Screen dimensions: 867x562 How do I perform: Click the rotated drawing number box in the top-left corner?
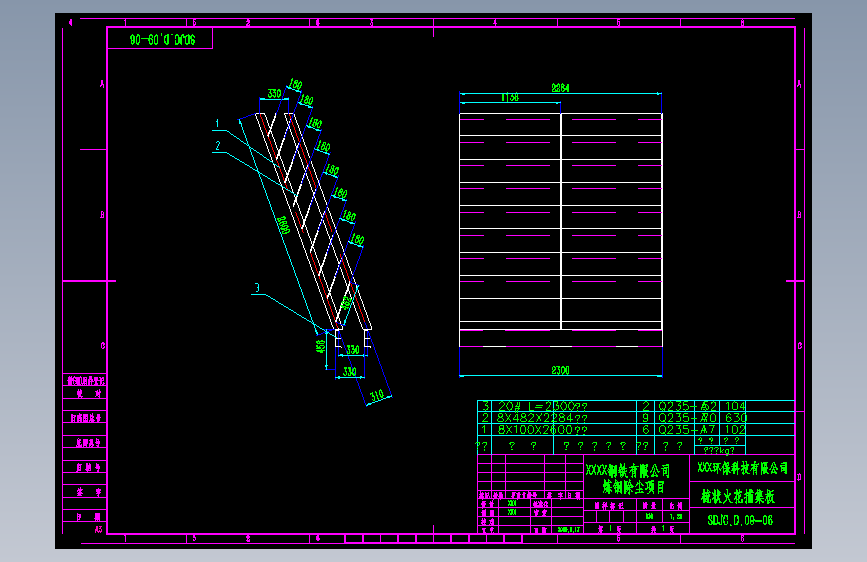click(160, 39)
